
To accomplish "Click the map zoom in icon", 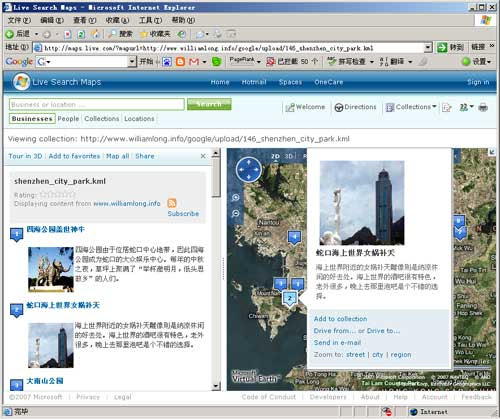I will pyautogui.click(x=236, y=198).
